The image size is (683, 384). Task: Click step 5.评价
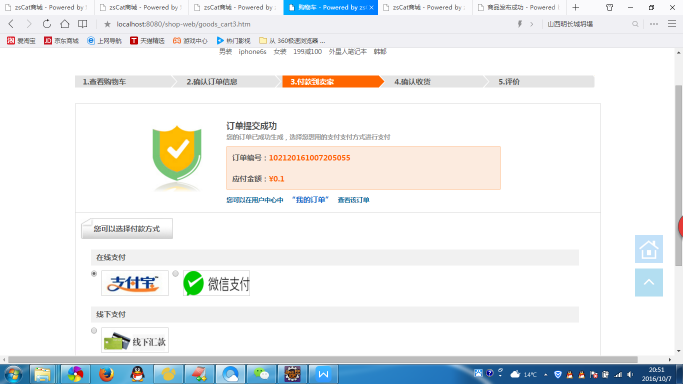[x=509, y=81]
